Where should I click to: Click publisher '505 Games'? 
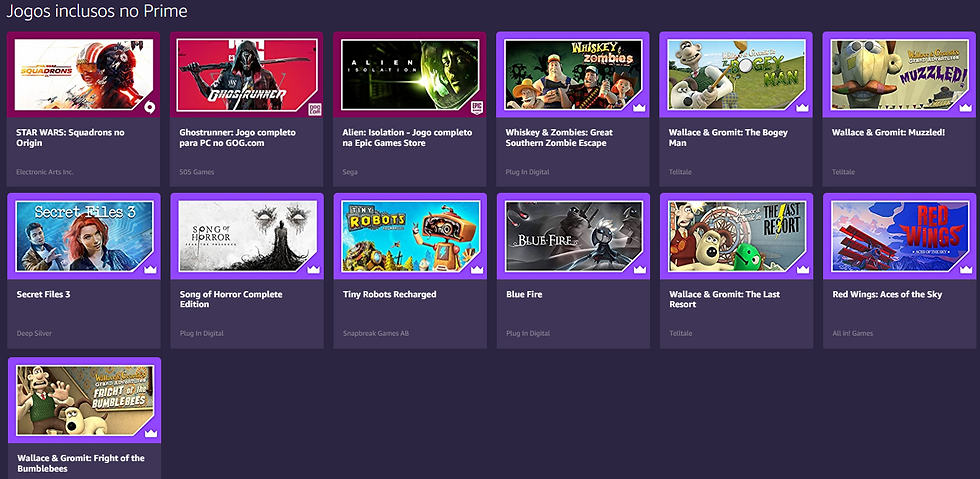point(196,171)
